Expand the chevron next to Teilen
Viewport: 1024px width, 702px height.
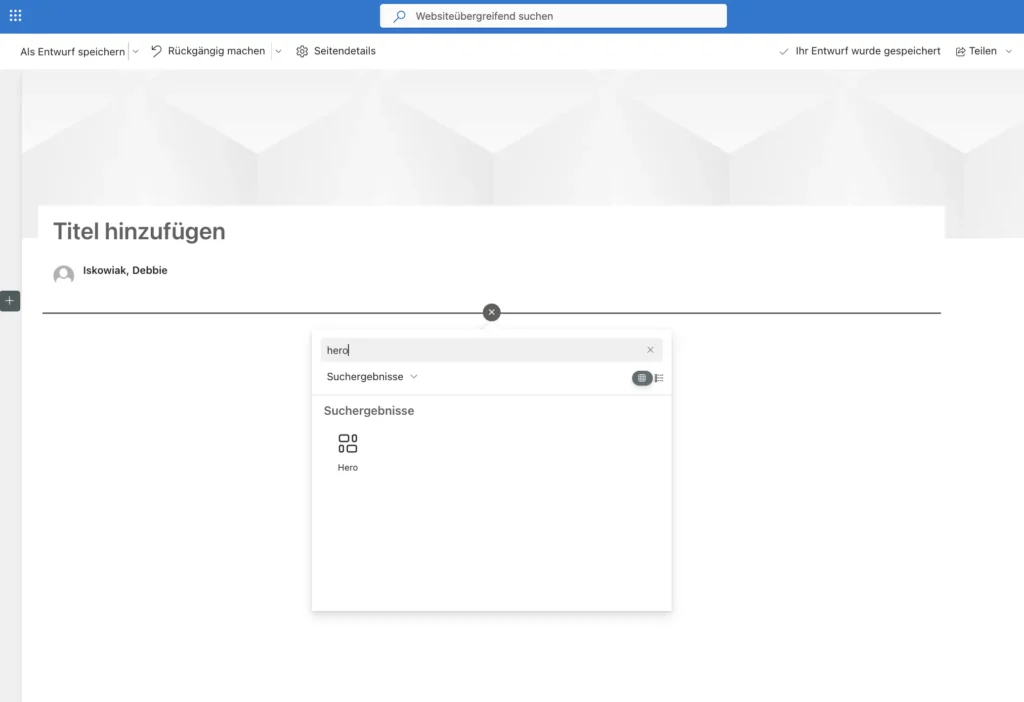1008,51
